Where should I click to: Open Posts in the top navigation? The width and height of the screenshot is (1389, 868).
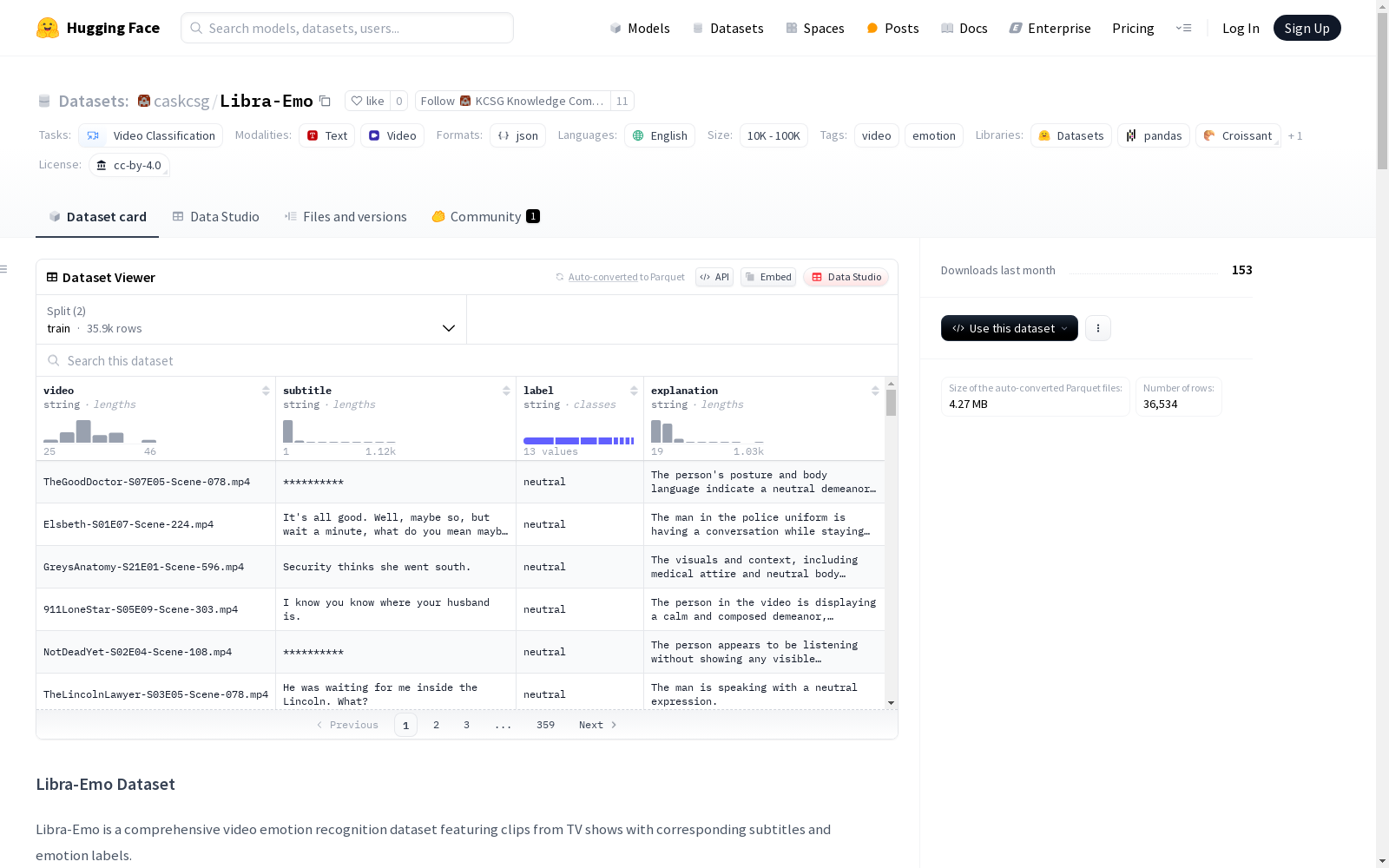[x=892, y=28]
